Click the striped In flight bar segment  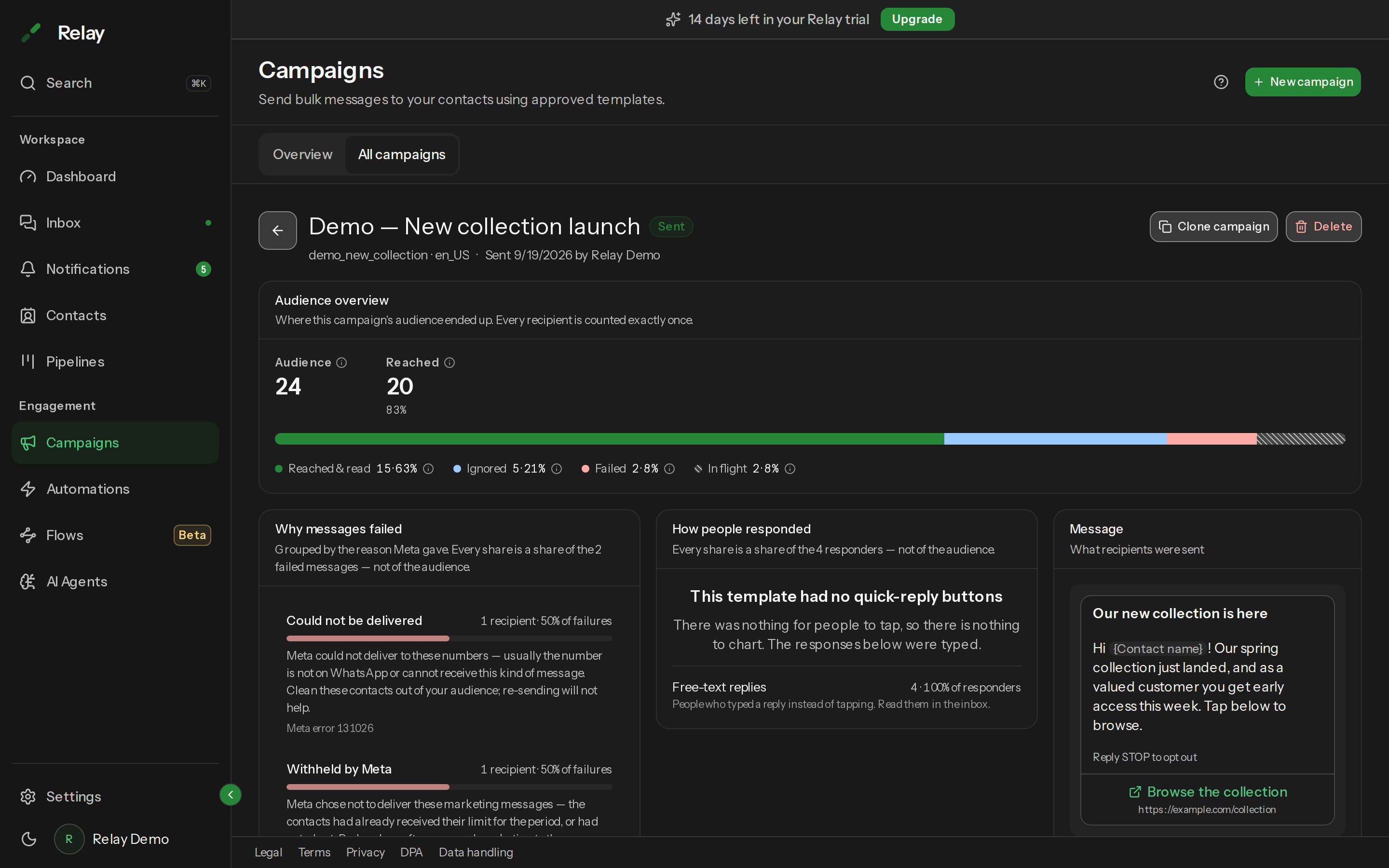click(x=1301, y=439)
